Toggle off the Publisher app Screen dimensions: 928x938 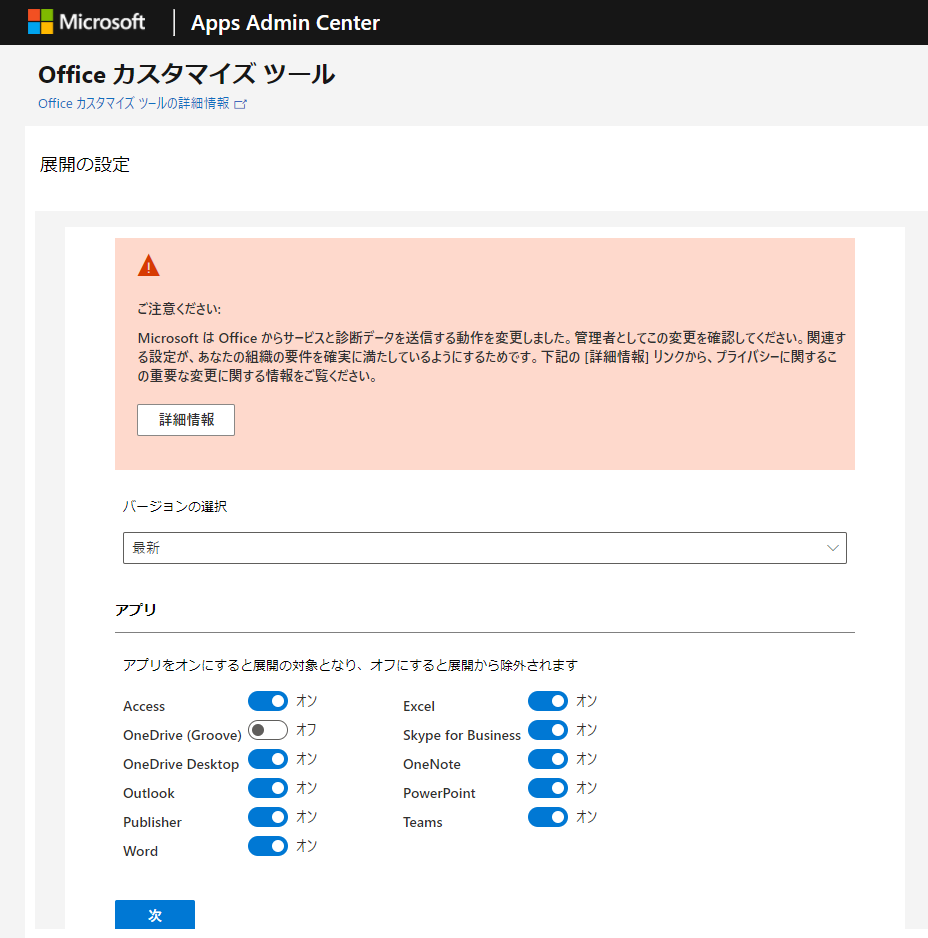[267, 816]
